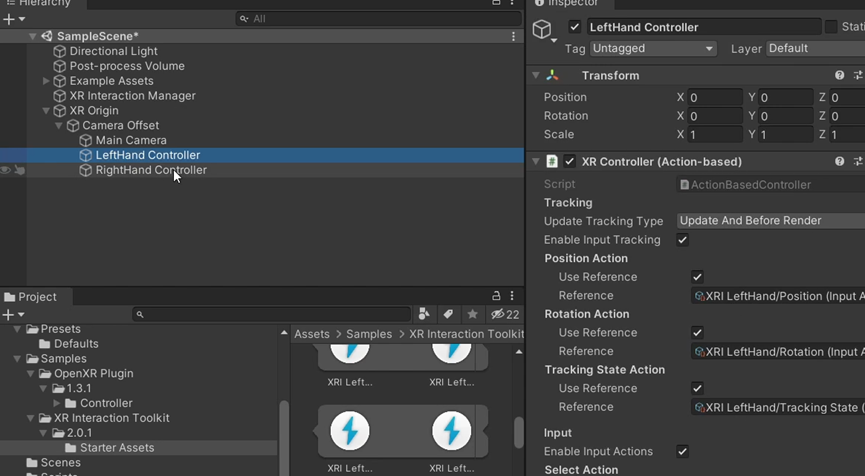Screen dimensions: 865x476
Task: Select Main Camera in Hierarchy
Action: [131, 141]
